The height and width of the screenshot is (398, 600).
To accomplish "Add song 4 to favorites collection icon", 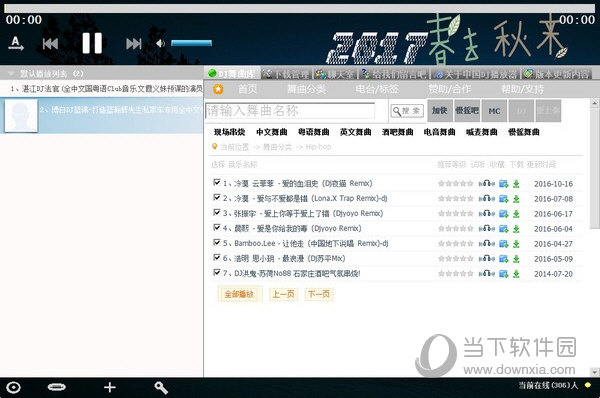I will 504,229.
